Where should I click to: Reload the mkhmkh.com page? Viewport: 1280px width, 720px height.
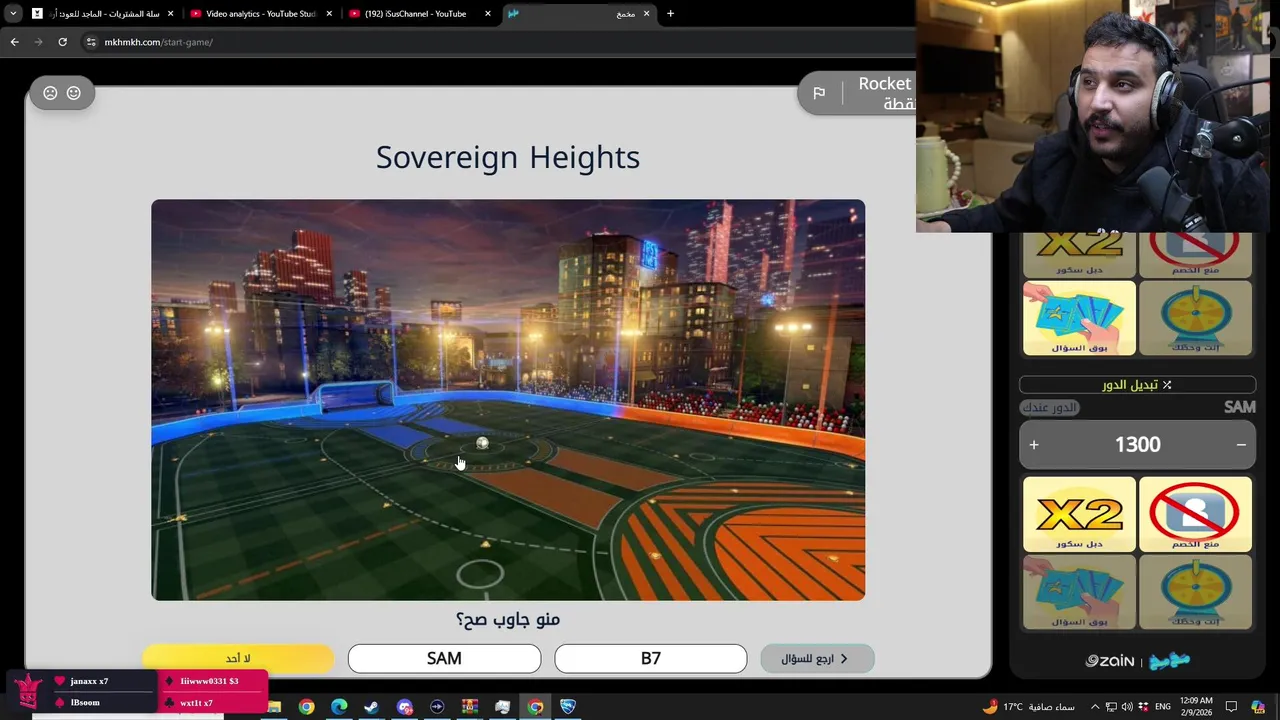click(x=62, y=42)
